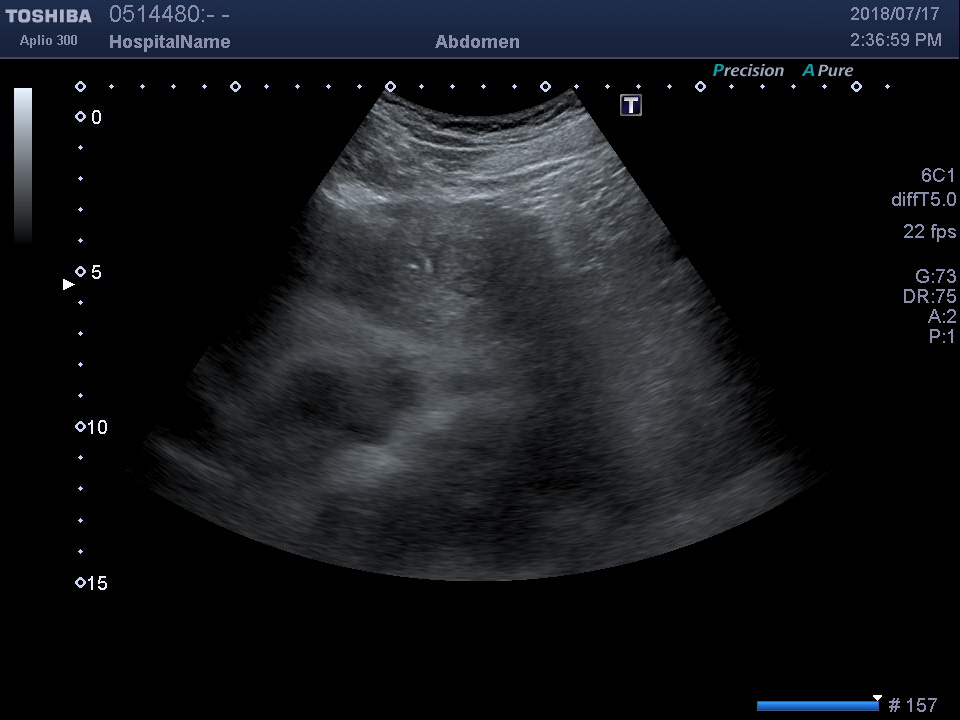The image size is (960, 720).
Task: Click the 10 cm depth marker
Action: click(x=91, y=427)
